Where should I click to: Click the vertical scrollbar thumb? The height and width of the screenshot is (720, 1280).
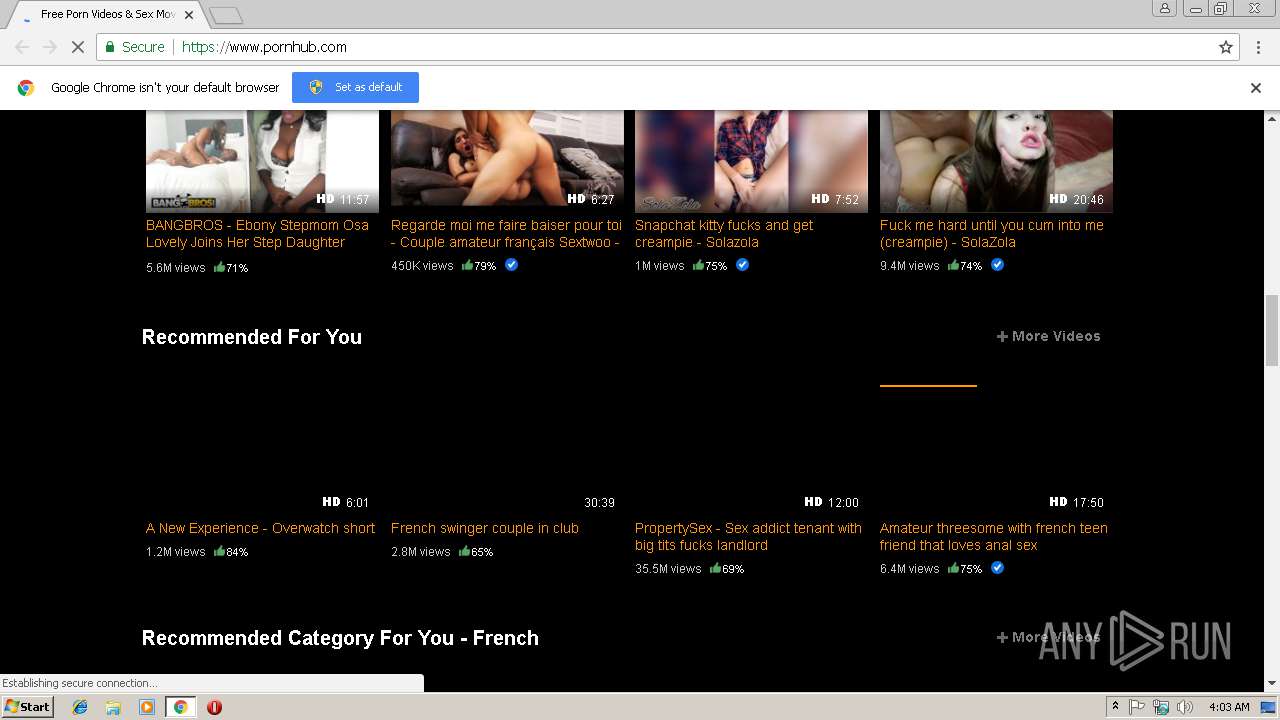coord(1271,331)
